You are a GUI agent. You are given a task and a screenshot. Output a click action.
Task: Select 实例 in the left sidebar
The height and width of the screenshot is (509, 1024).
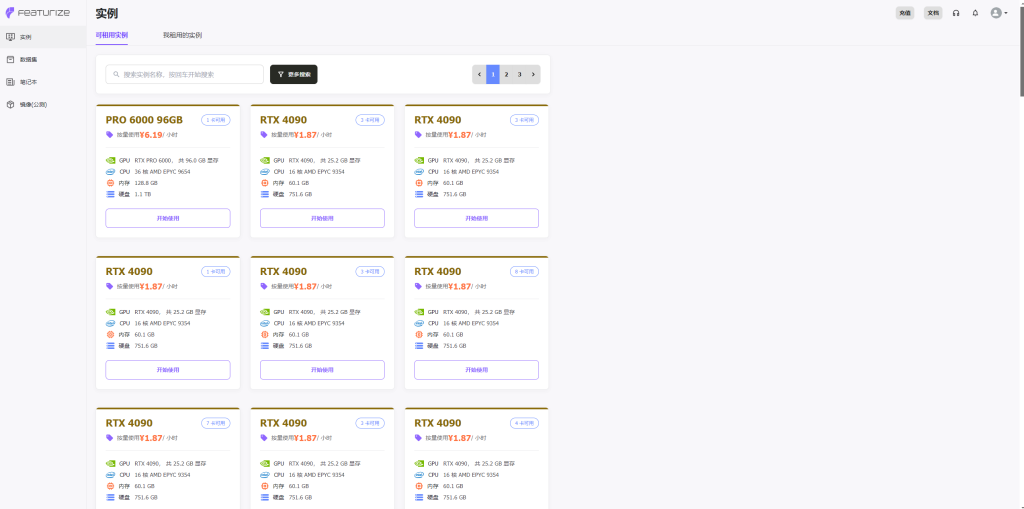(x=25, y=37)
